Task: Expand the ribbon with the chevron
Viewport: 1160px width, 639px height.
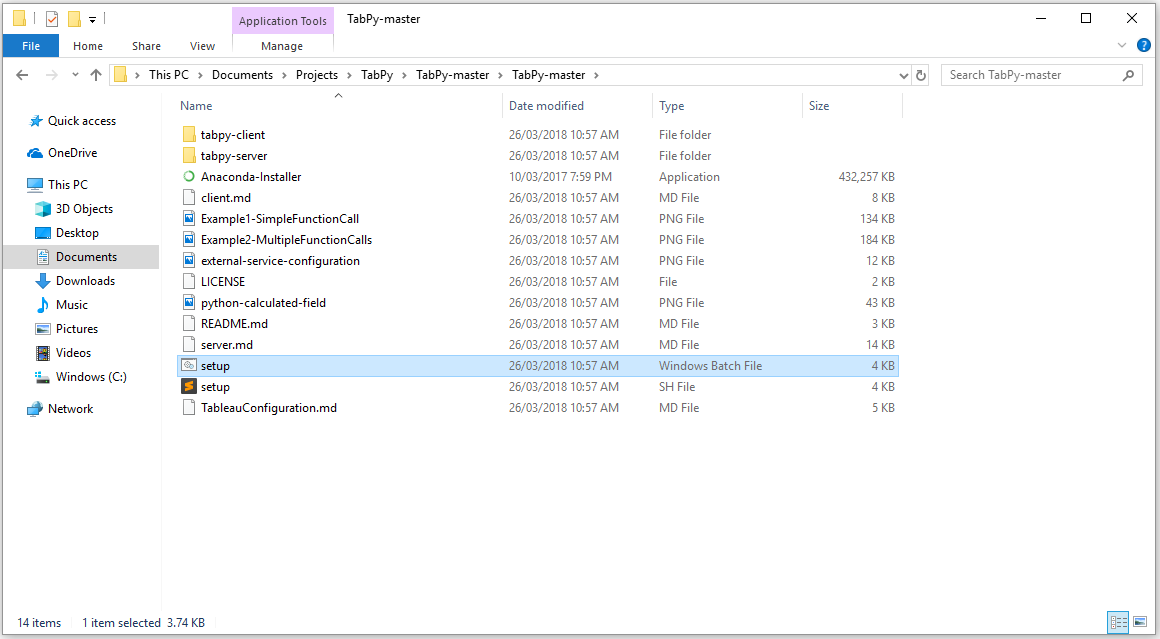Action: click(x=1122, y=46)
